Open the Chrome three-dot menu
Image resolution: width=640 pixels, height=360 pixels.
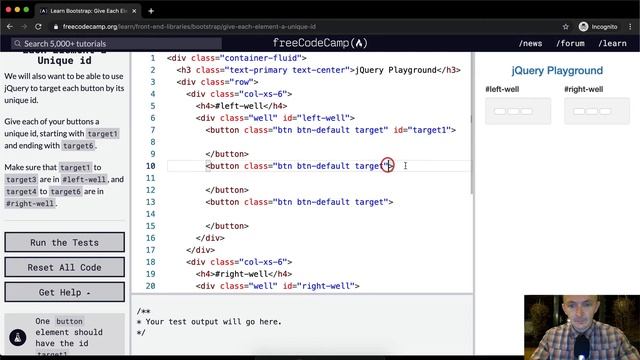[630, 27]
